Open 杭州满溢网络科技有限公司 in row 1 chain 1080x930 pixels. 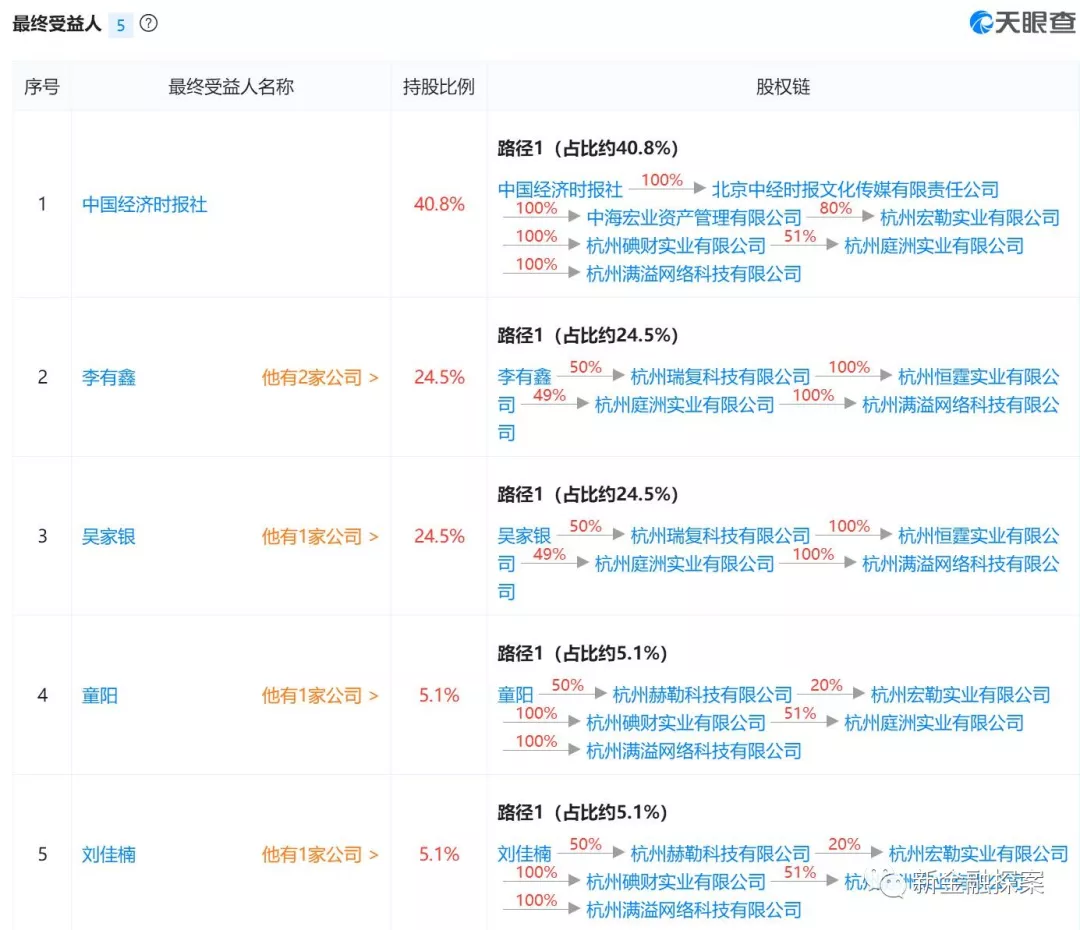694,274
